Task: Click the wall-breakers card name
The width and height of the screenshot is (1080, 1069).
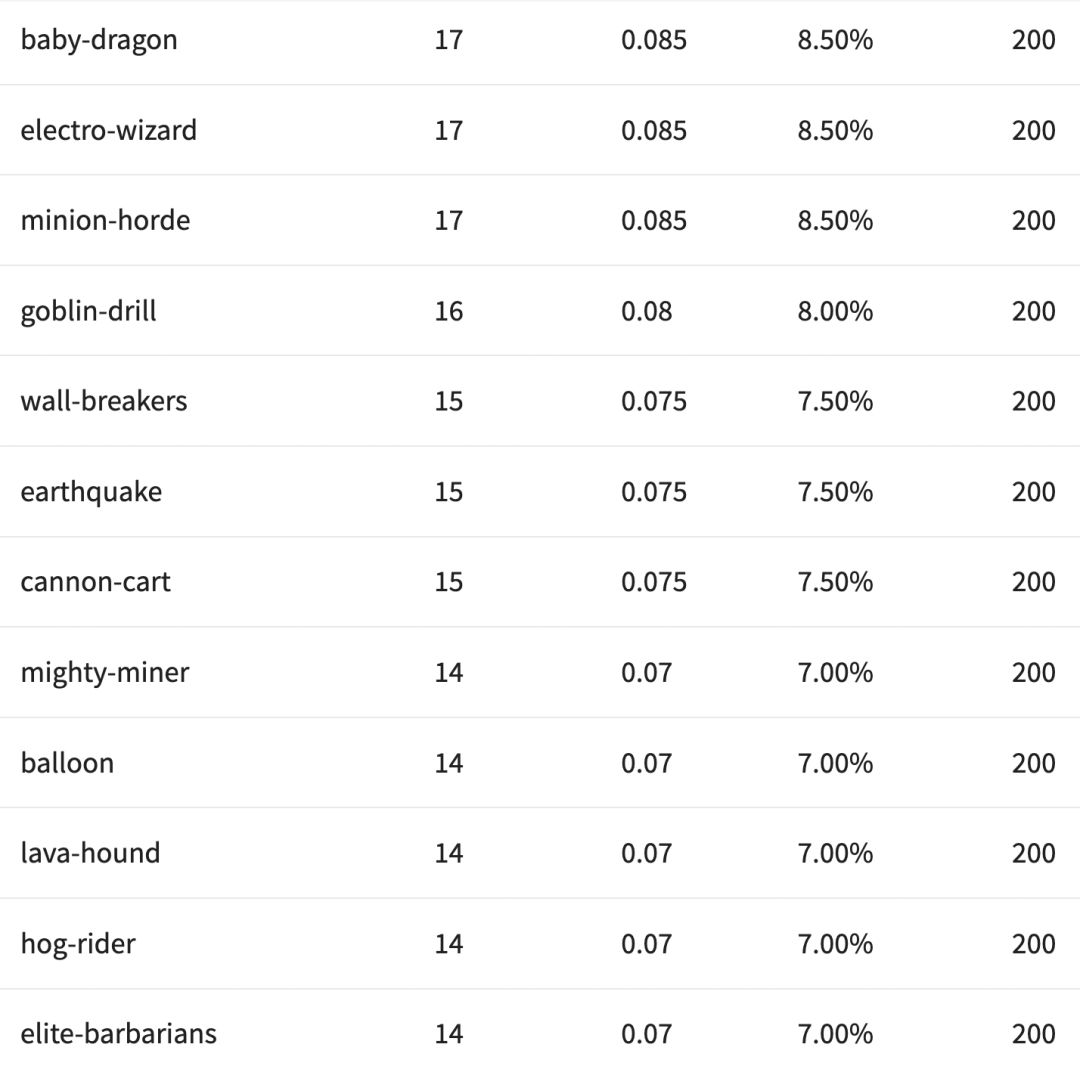Action: point(103,401)
